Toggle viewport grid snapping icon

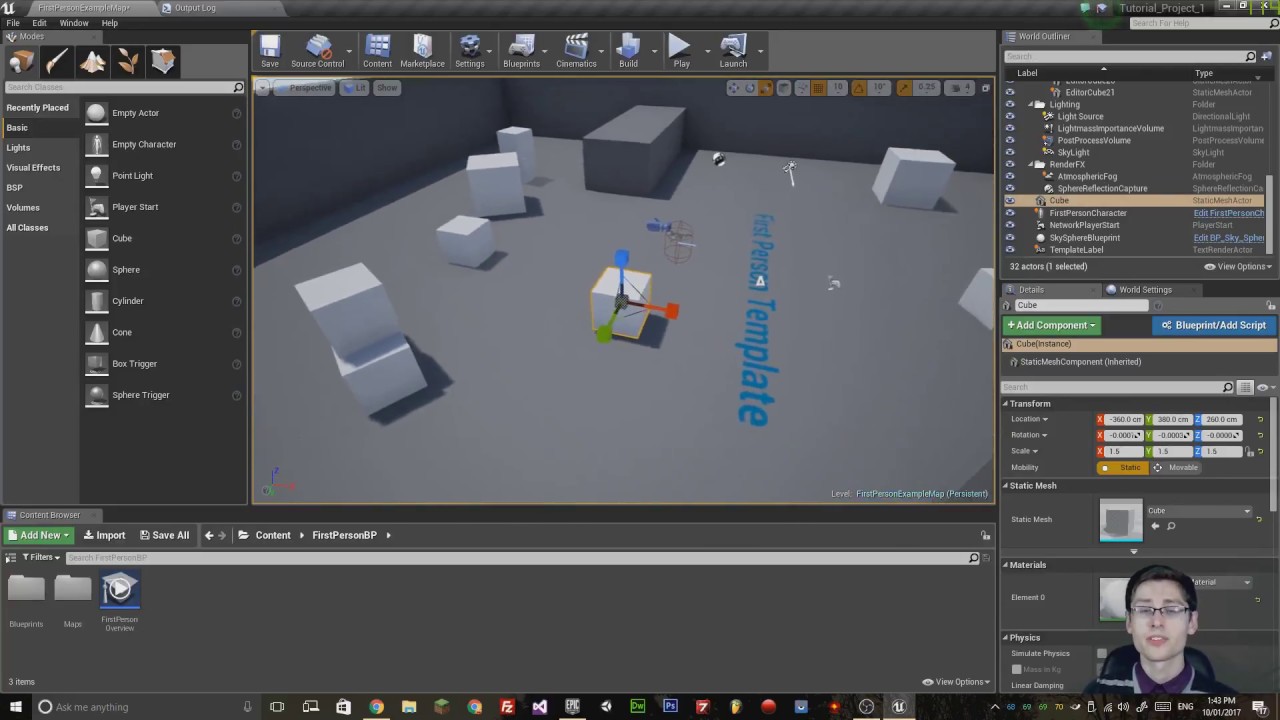point(818,88)
